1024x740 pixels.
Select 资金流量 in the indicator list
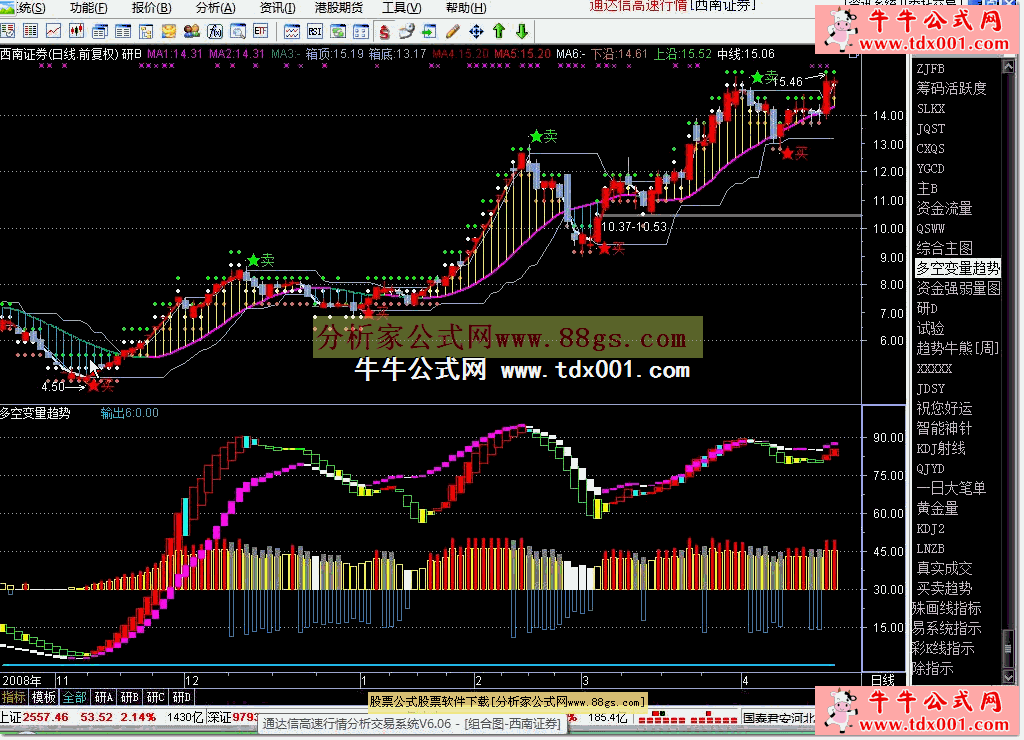pos(944,208)
